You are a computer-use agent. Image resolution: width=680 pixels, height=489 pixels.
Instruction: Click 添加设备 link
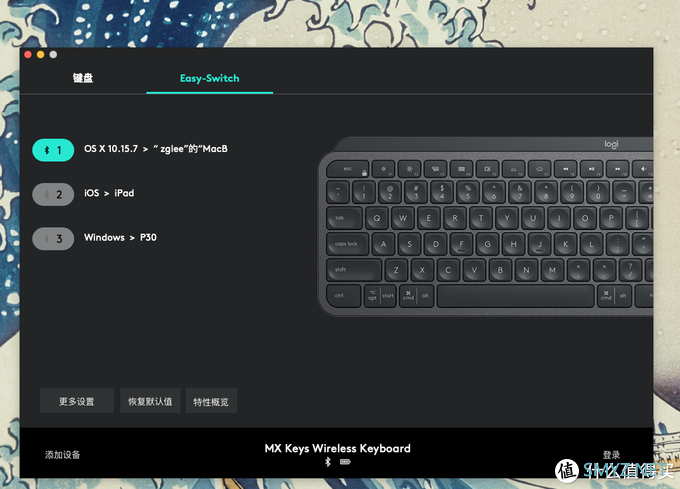(x=62, y=454)
